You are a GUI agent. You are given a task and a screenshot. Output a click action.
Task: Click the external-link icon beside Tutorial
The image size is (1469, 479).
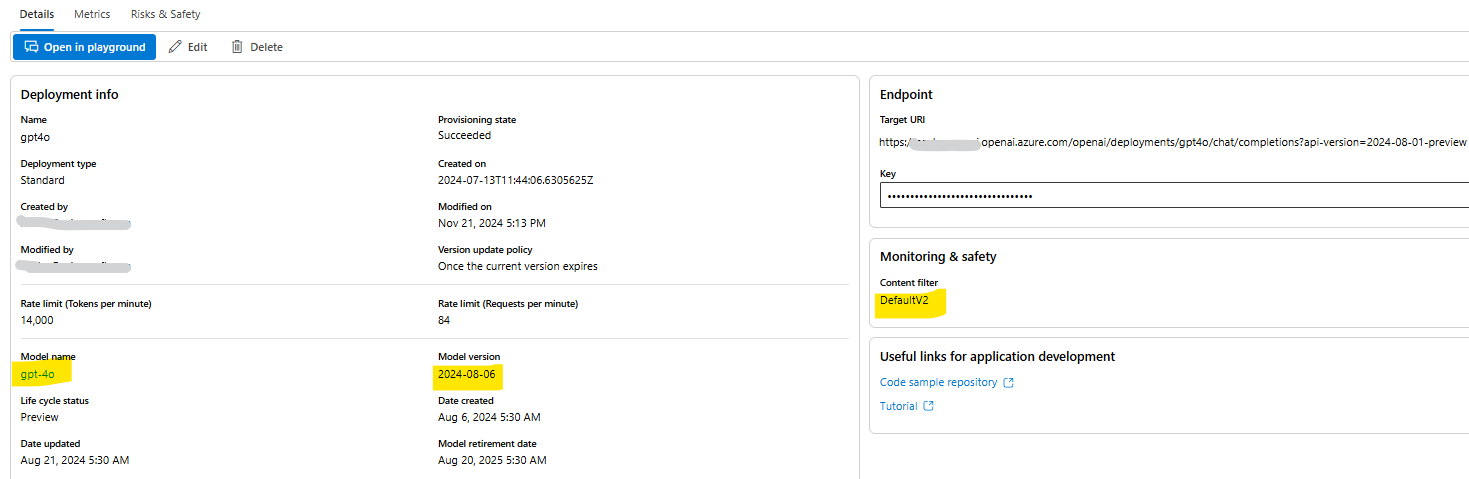pyautogui.click(x=928, y=407)
